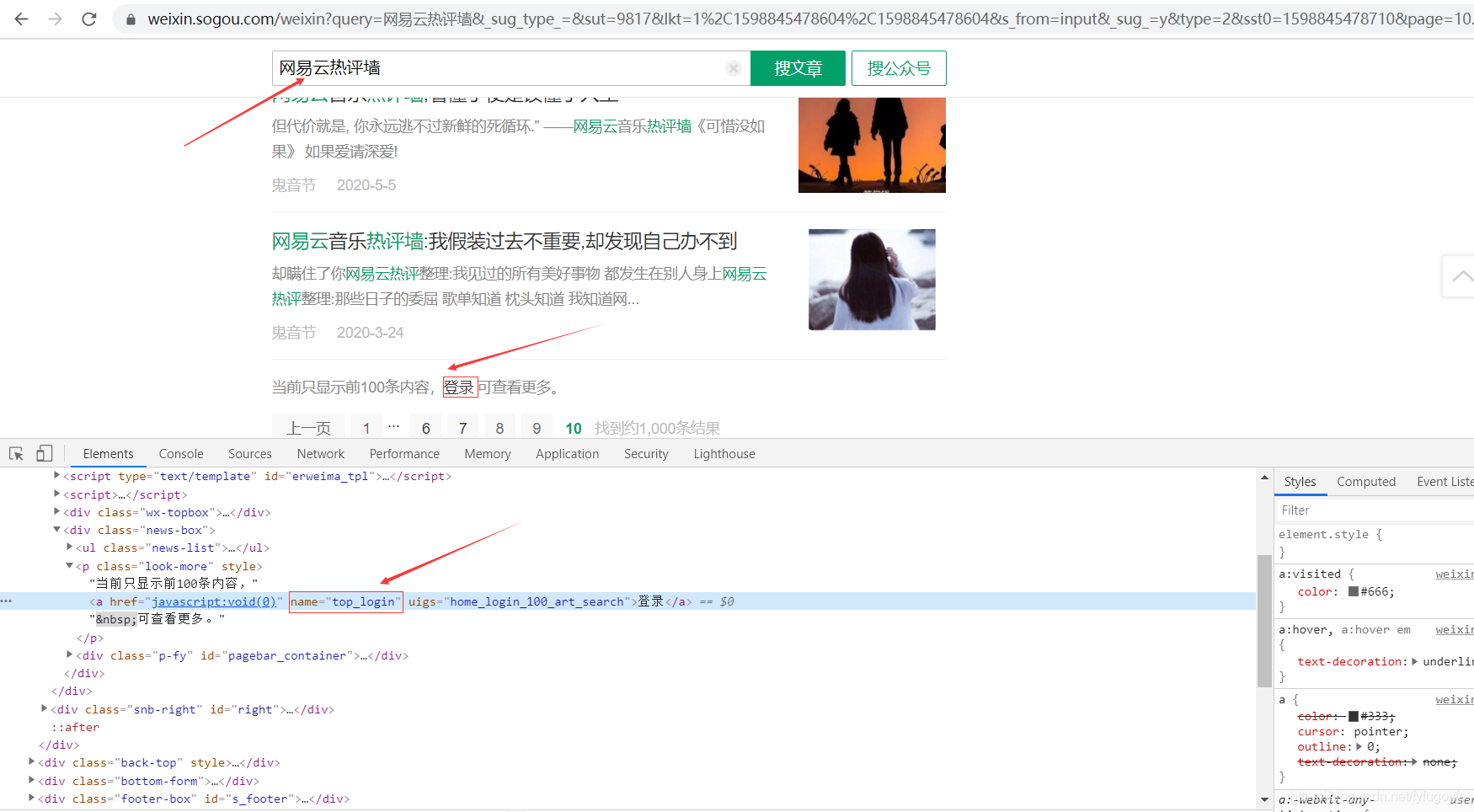This screenshot has height=812, width=1474.
Task: Switch to the Elements tab
Action: 108,454
